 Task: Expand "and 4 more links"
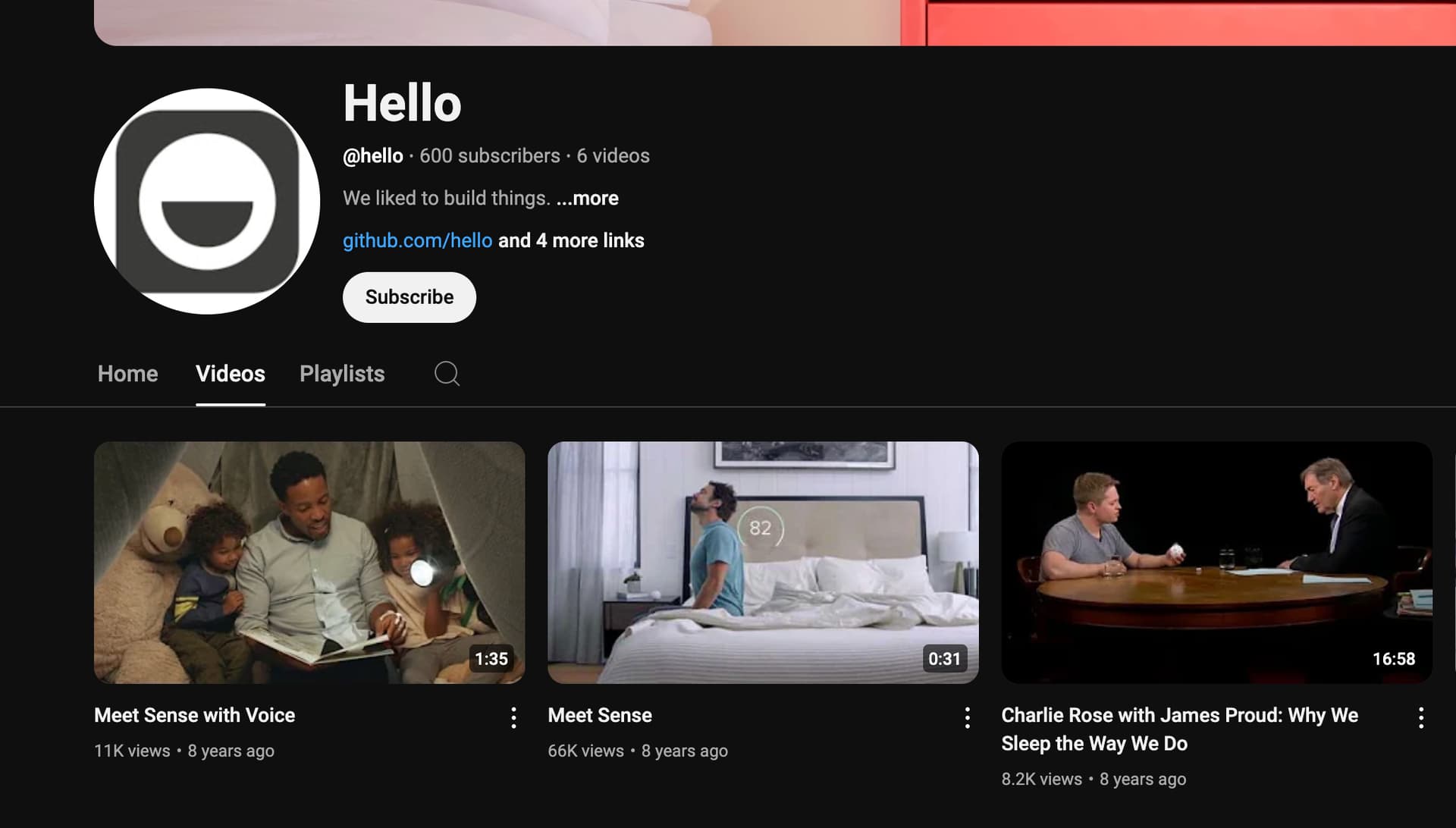click(571, 240)
